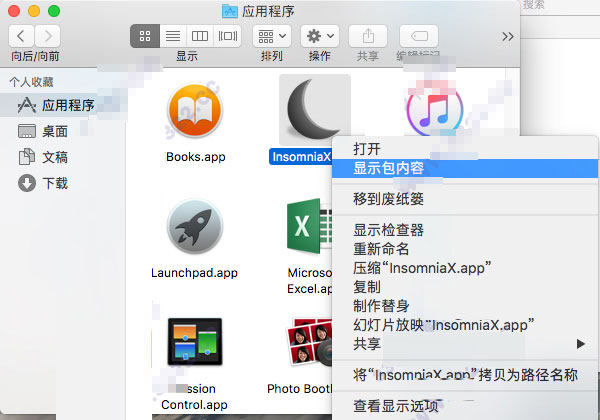Switch to icon view mode
Viewport: 600px width, 420px height.
pyautogui.click(x=145, y=36)
